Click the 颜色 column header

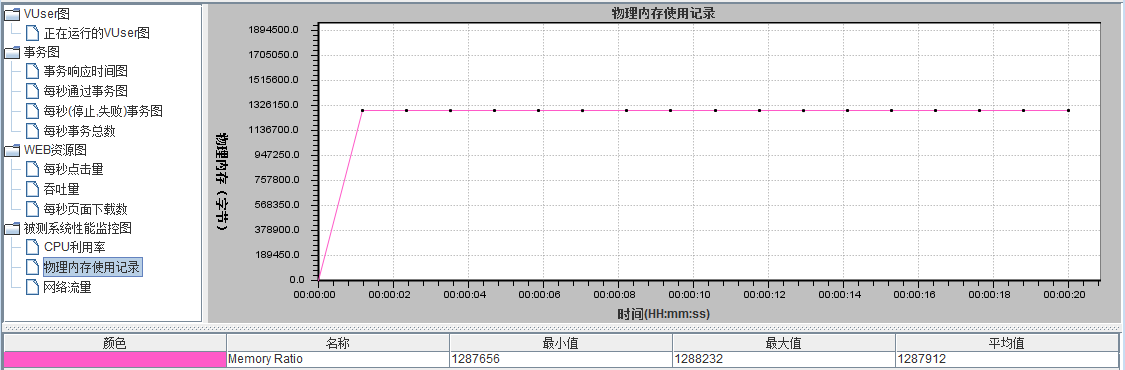pyautogui.click(x=115, y=343)
